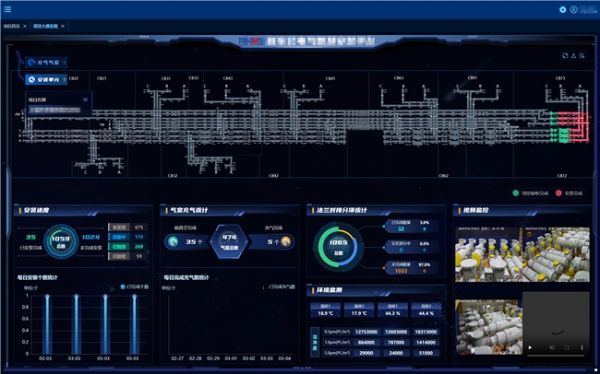This screenshot has height=374, width=600.
Task: Open the settings gear icon in header
Action: pos(562,10)
